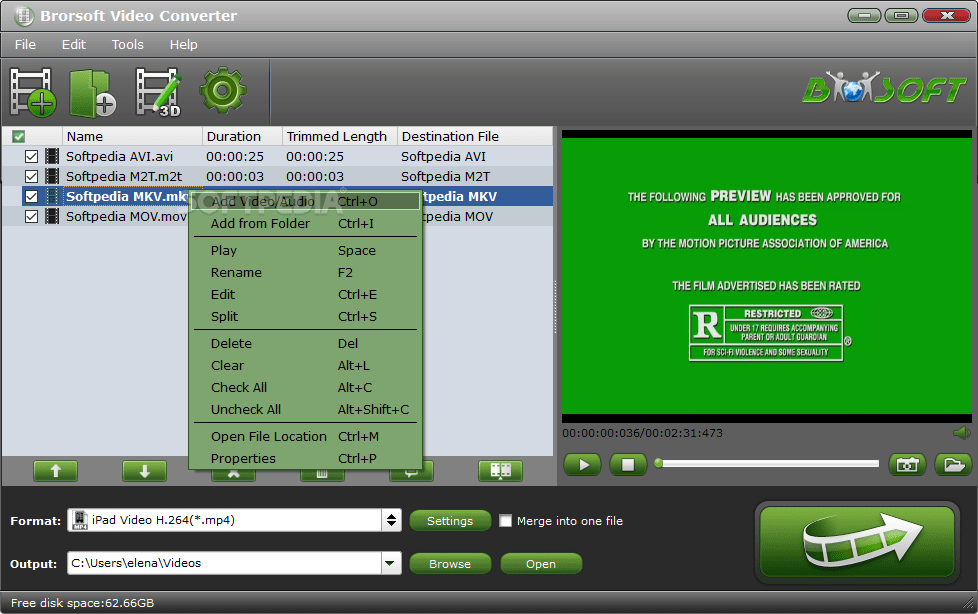Open the File menu
This screenshot has width=978, height=614.
[x=25, y=44]
